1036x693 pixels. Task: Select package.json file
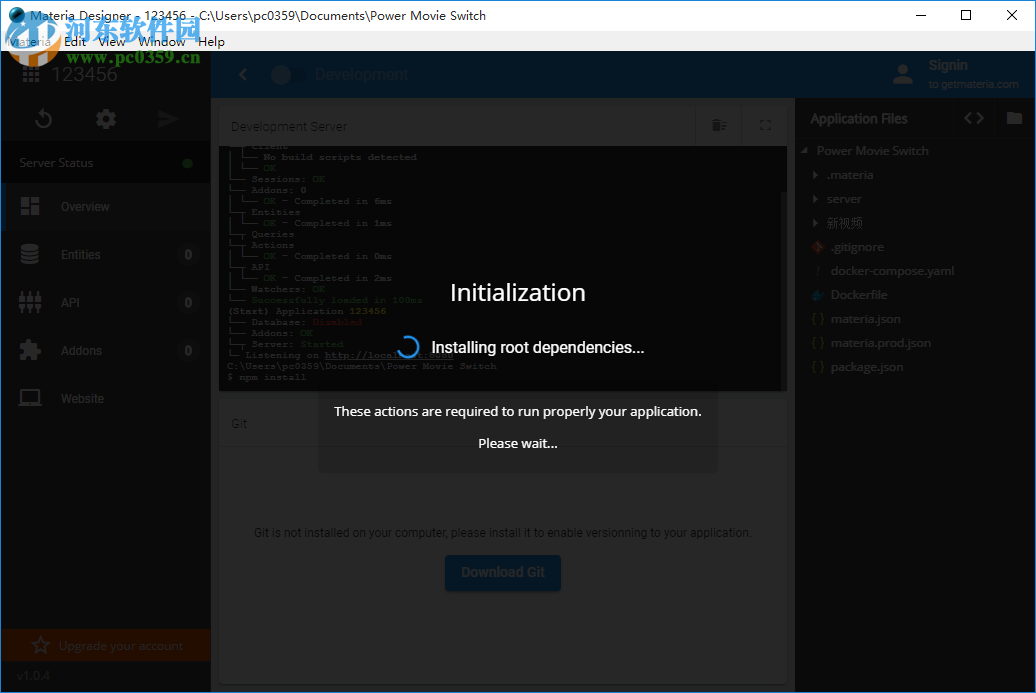867,367
